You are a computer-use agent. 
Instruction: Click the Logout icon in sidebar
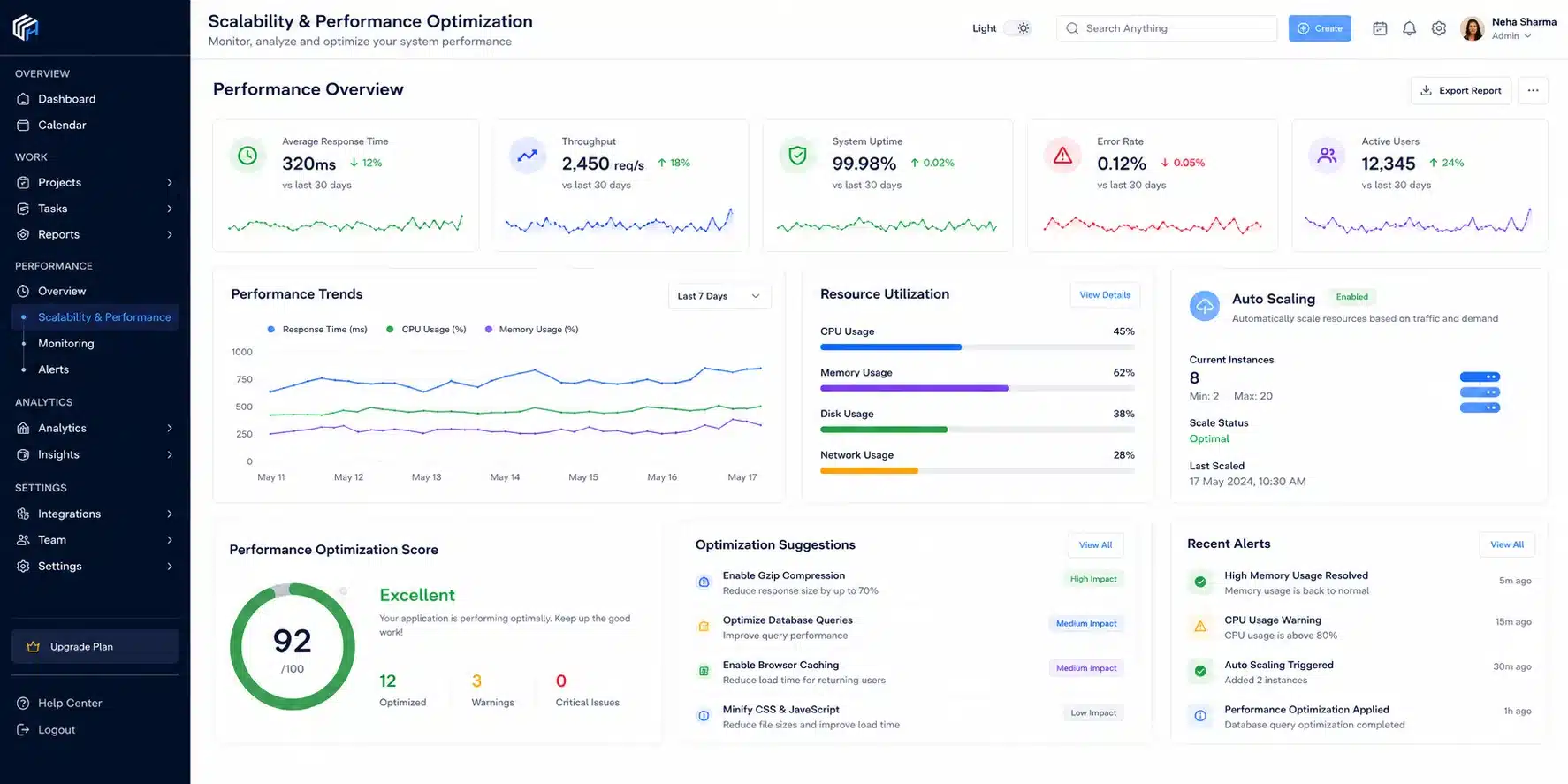23,729
